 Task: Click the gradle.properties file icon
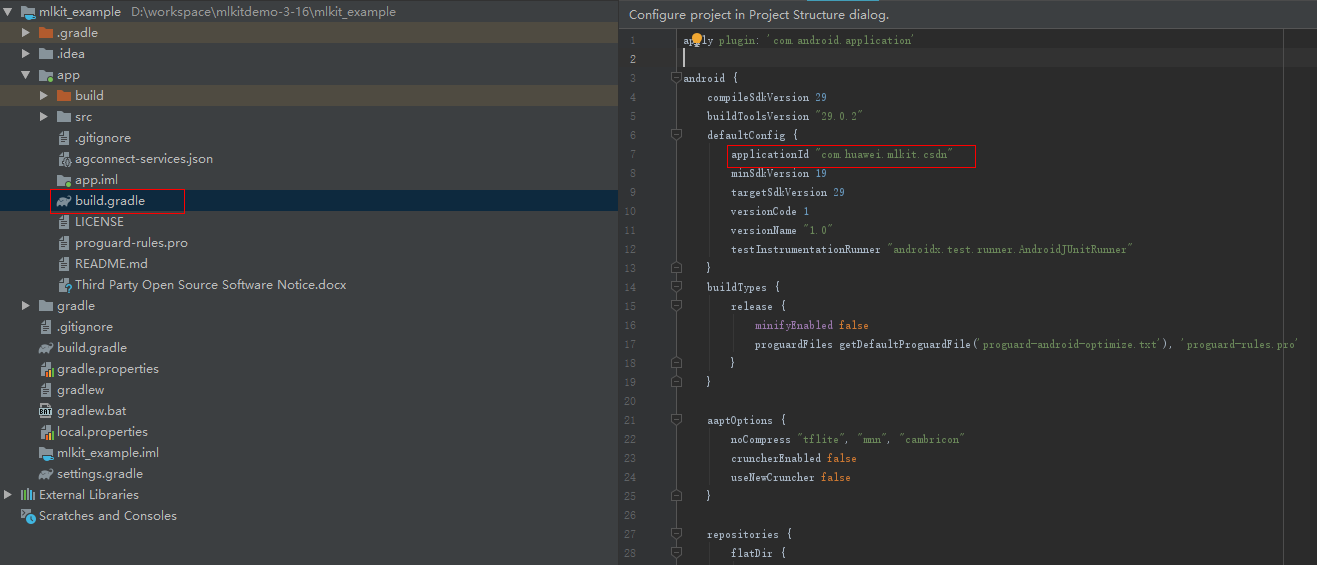coord(46,369)
